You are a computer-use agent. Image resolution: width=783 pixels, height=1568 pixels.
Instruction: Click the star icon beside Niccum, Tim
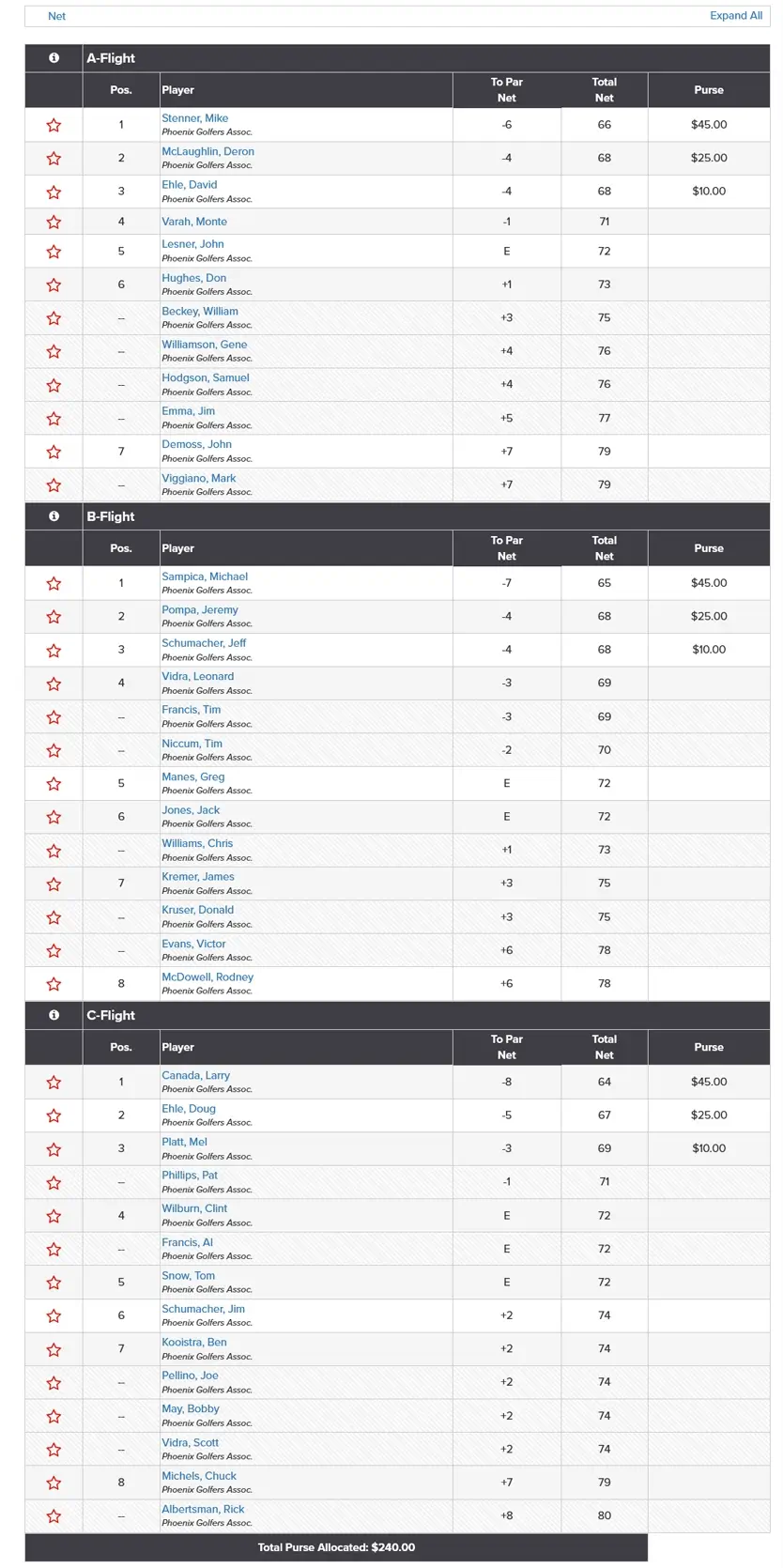point(54,750)
